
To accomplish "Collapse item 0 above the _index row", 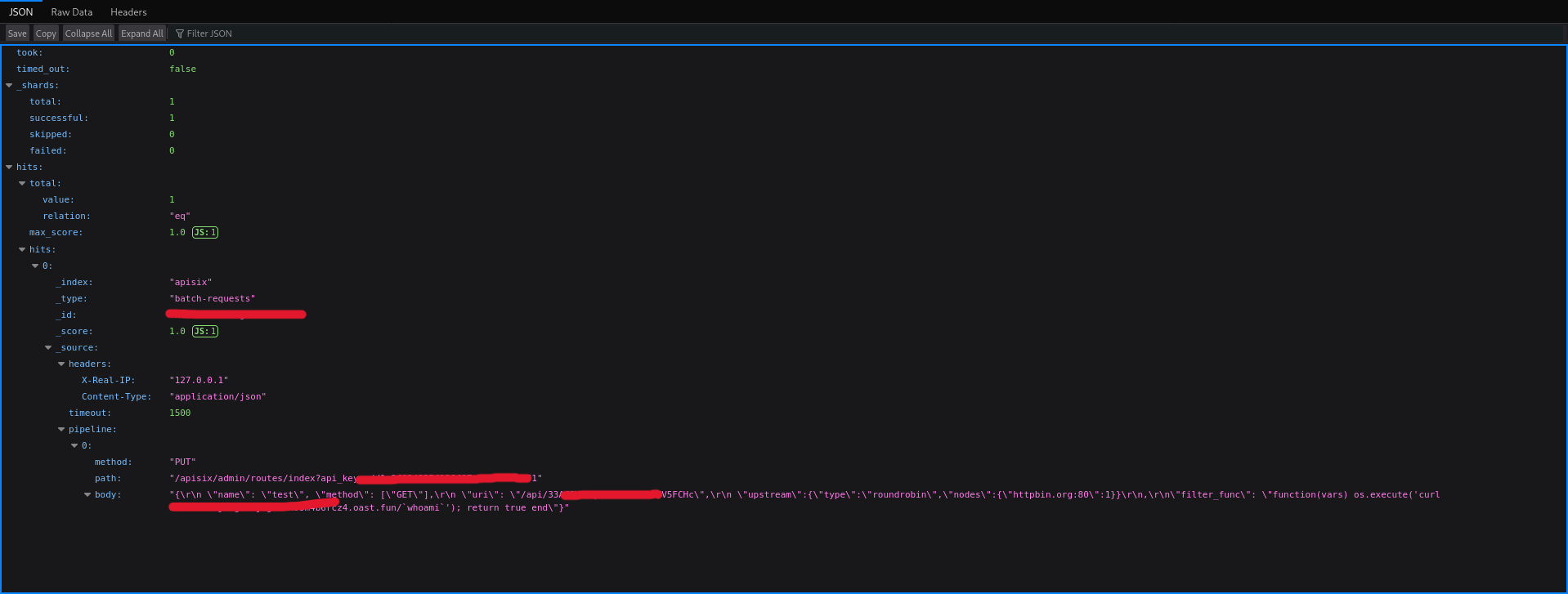I will click(x=35, y=266).
